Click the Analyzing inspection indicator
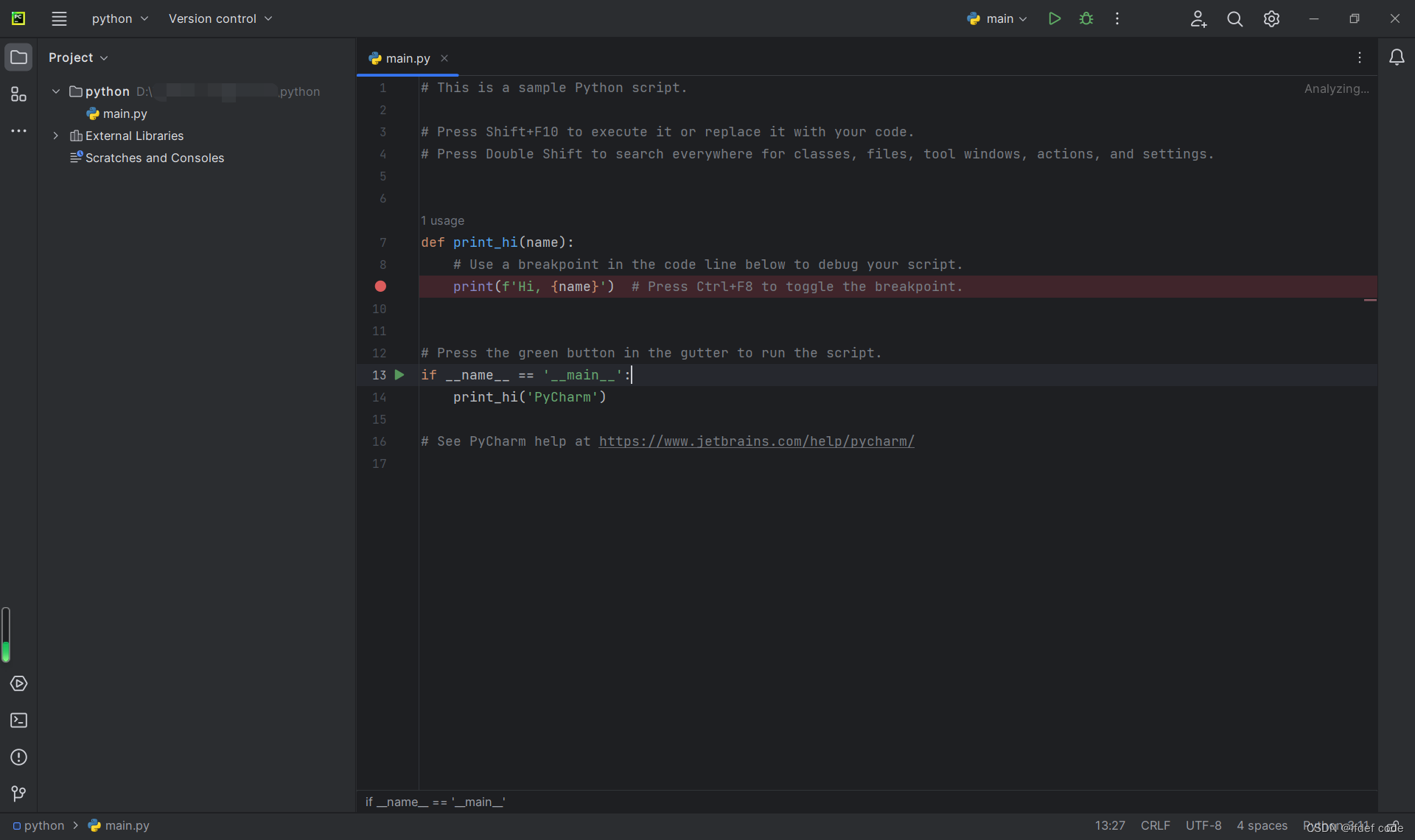This screenshot has height=840, width=1415. [x=1336, y=88]
